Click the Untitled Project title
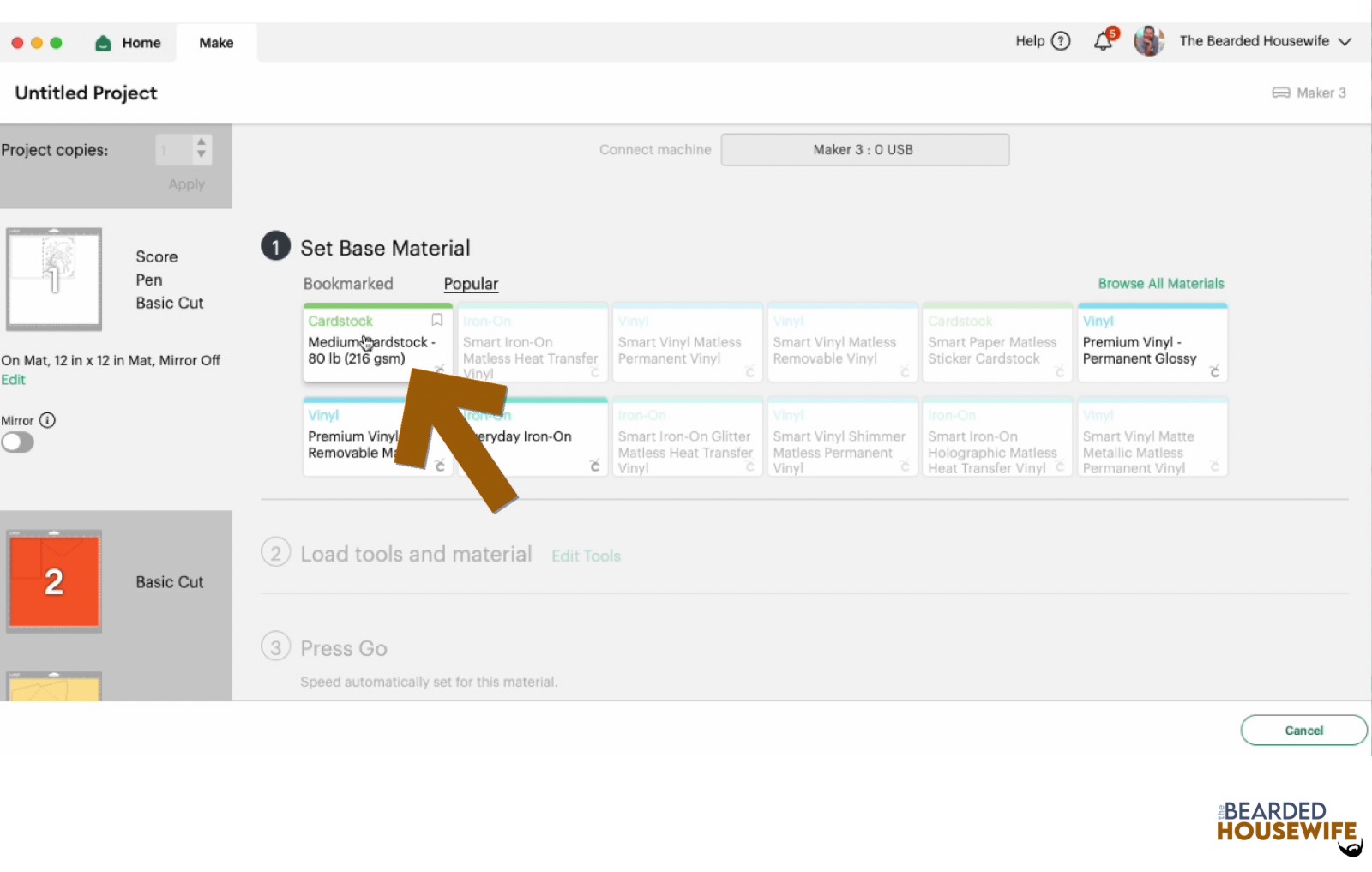1372x872 pixels. pos(86,93)
